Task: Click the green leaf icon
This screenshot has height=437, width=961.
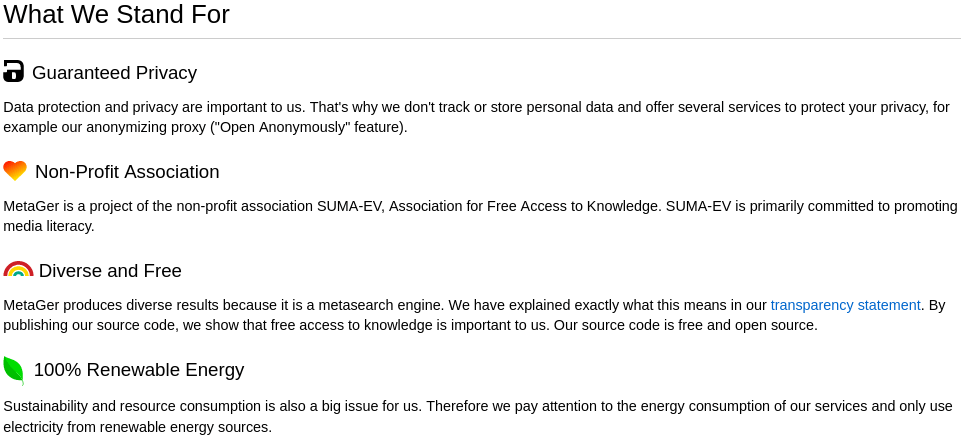Action: 13,370
